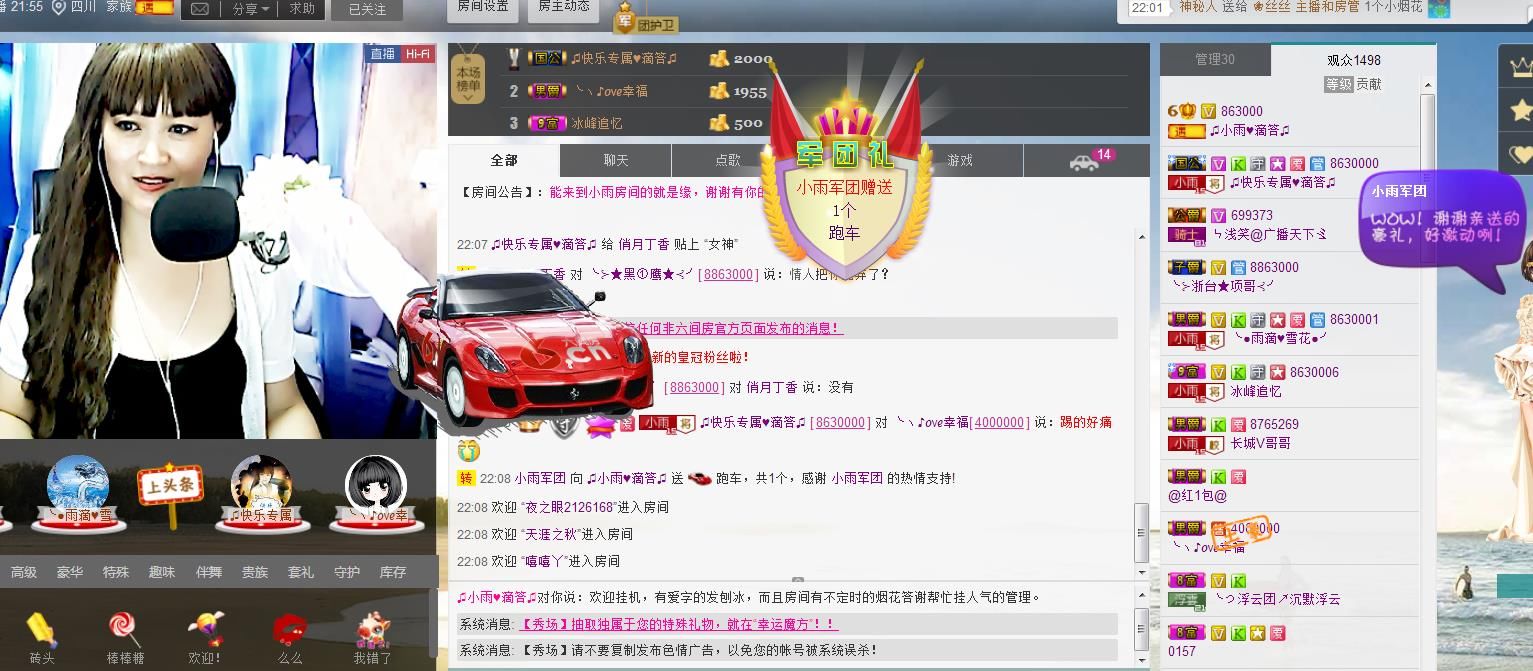Screen dimensions: 1533x671
Task: Open the car icon tab with badge 14
Action: tap(1085, 161)
